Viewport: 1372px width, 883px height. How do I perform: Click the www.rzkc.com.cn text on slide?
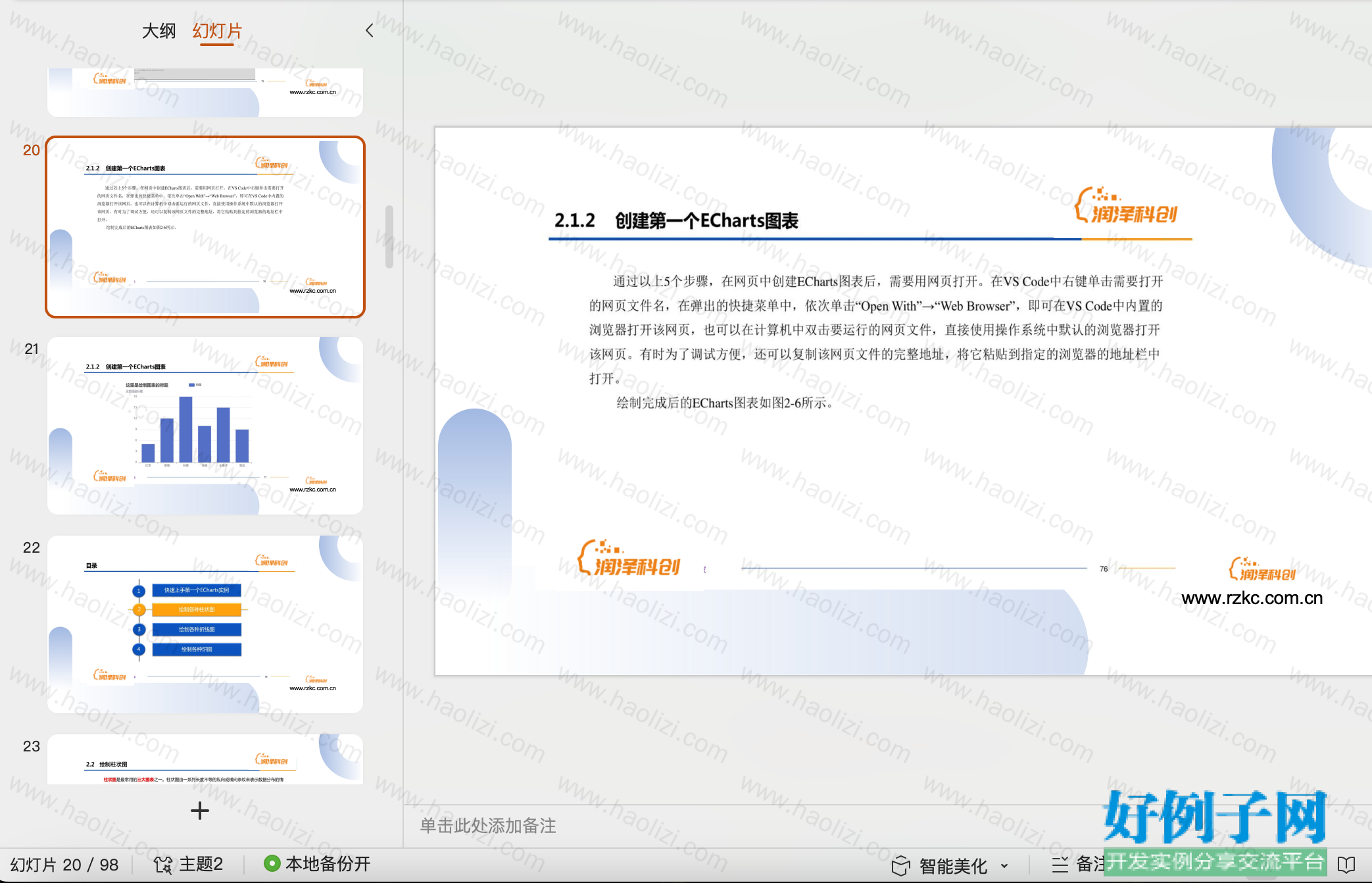[1252, 598]
